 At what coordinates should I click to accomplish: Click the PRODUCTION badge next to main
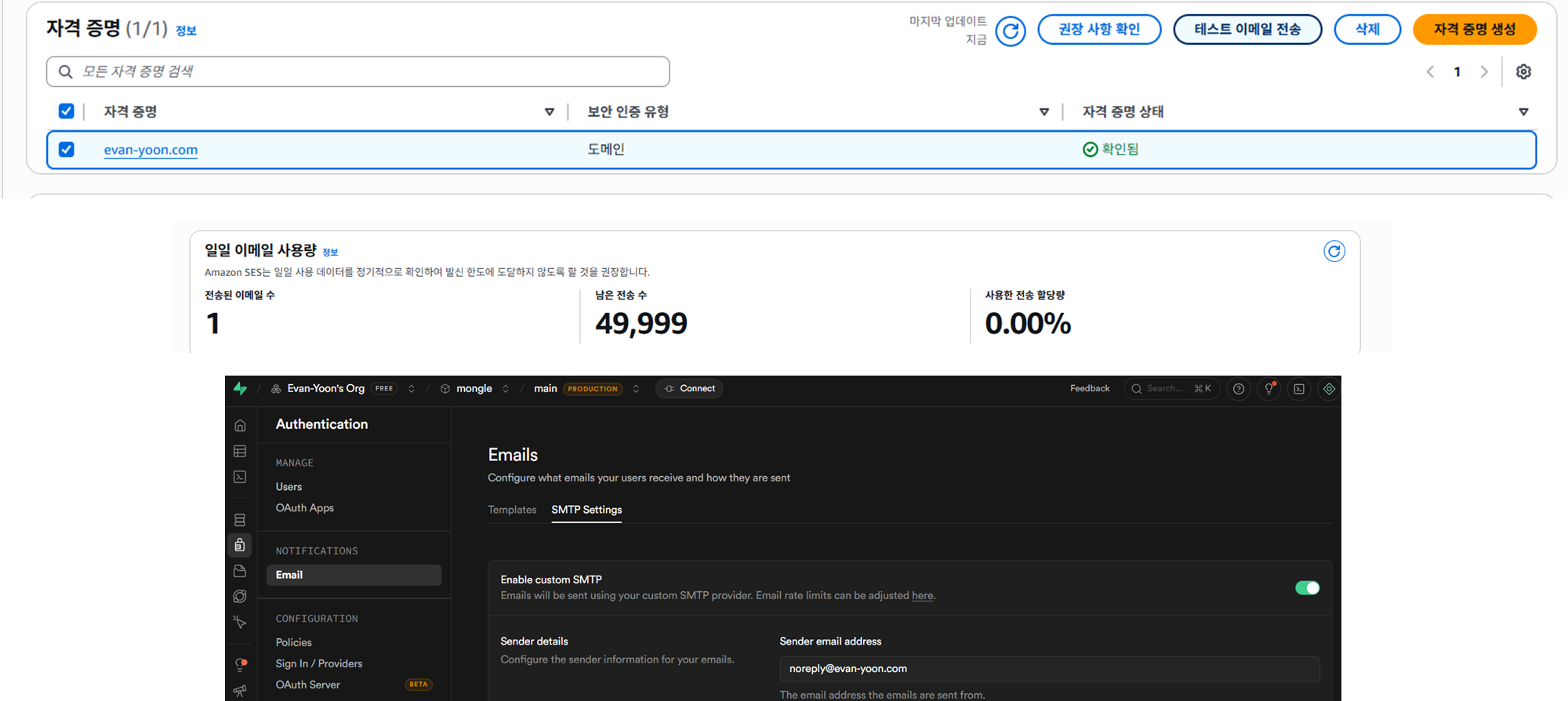[593, 389]
